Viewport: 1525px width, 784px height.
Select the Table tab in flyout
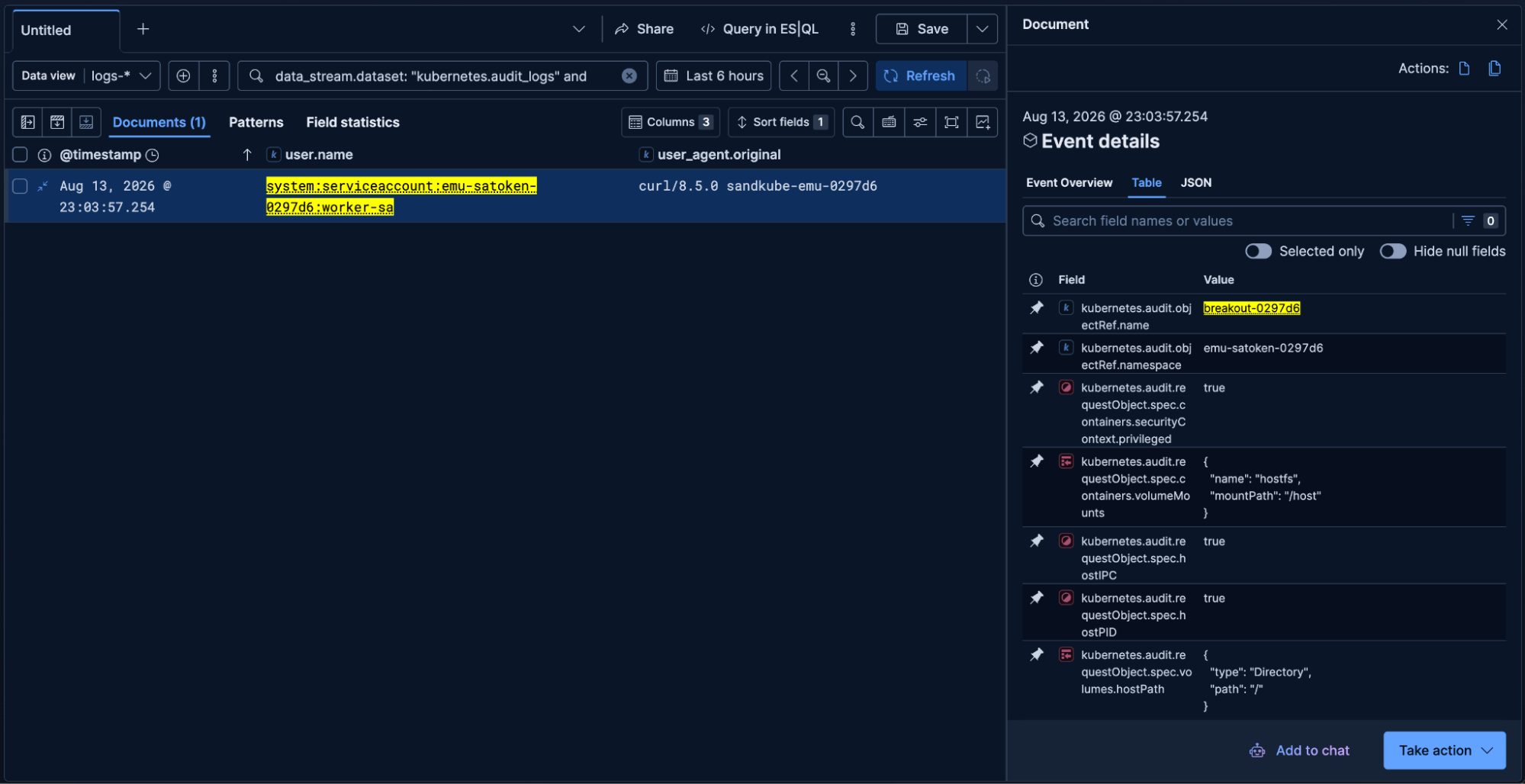(x=1146, y=183)
